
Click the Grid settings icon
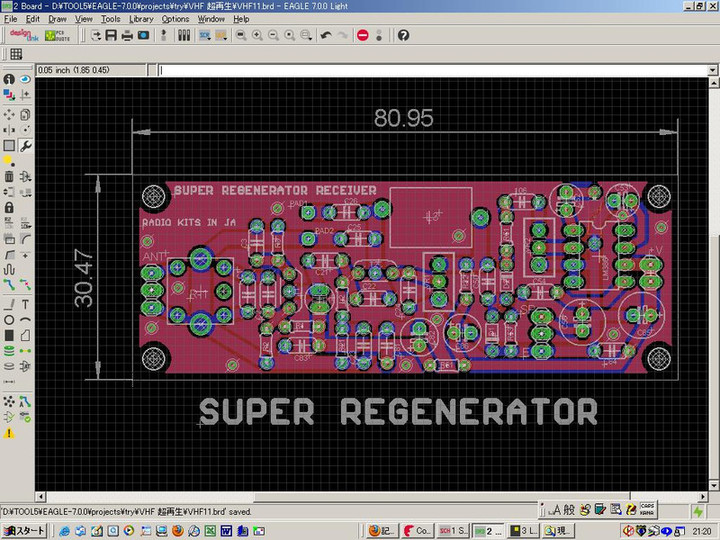point(16,54)
